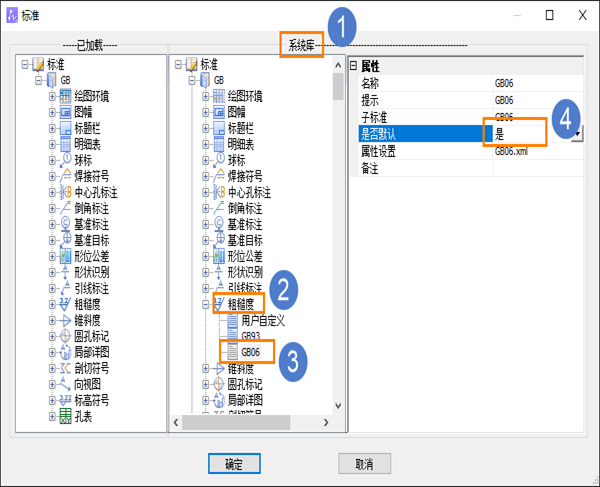
Task: Select 用户自定义 under 粗糙度
Action: point(263,320)
